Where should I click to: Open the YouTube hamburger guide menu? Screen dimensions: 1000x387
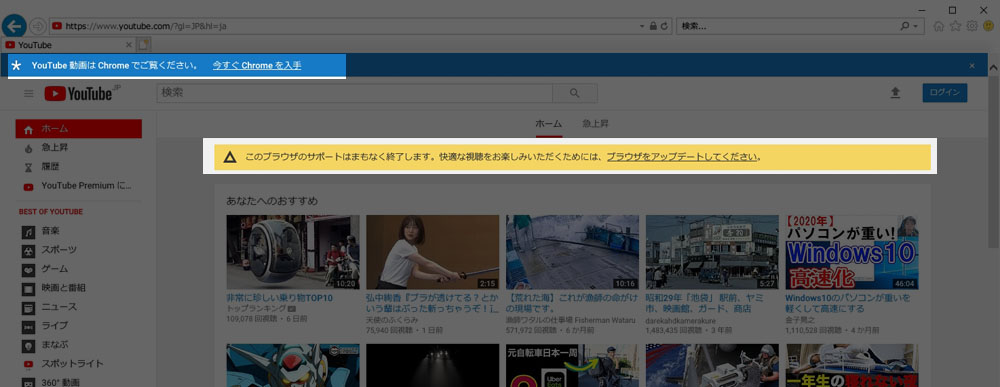click(x=29, y=94)
